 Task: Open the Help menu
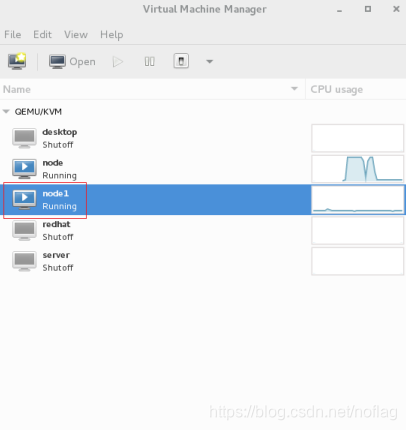(112, 34)
